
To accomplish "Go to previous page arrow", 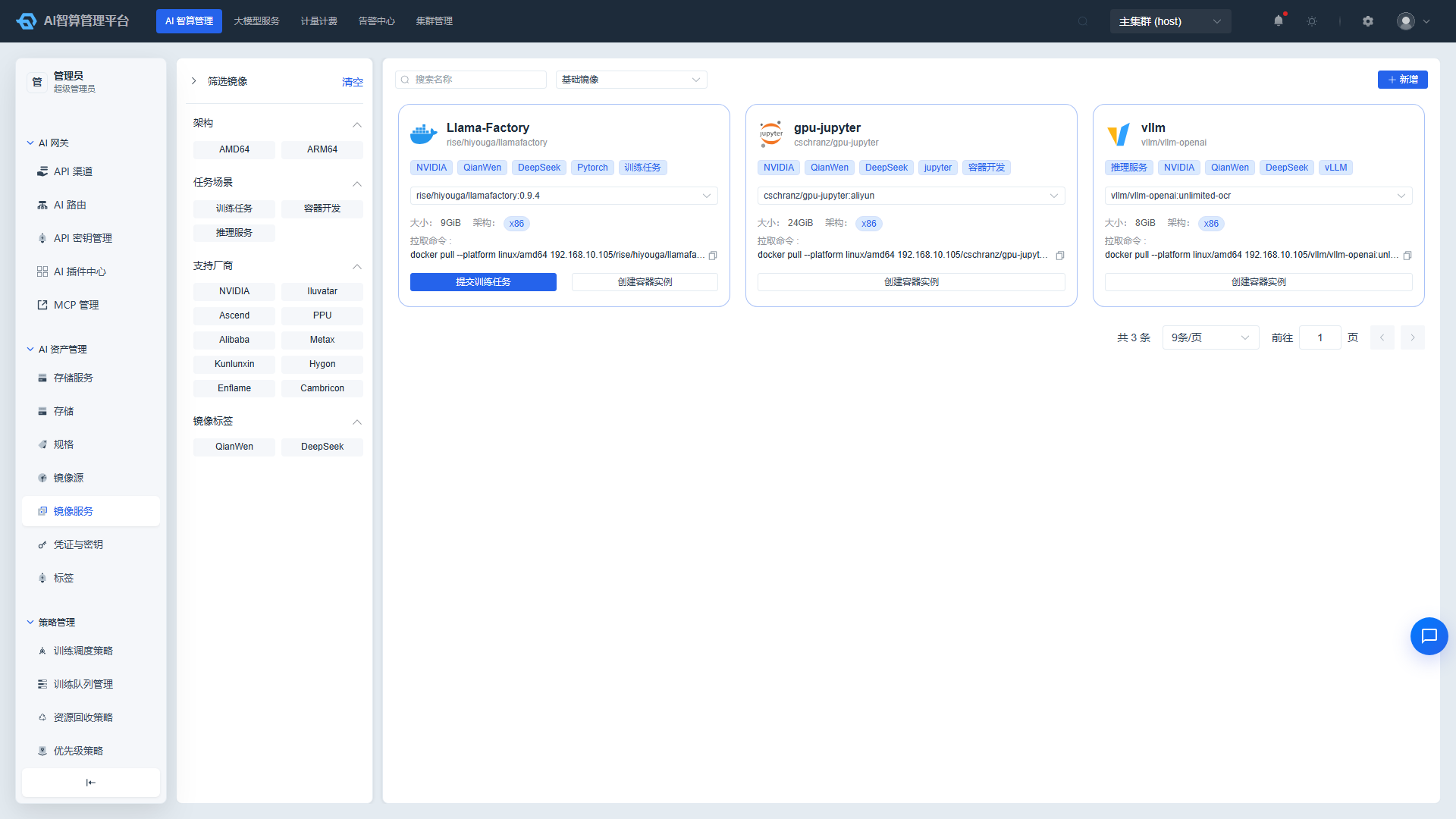I will point(1382,337).
